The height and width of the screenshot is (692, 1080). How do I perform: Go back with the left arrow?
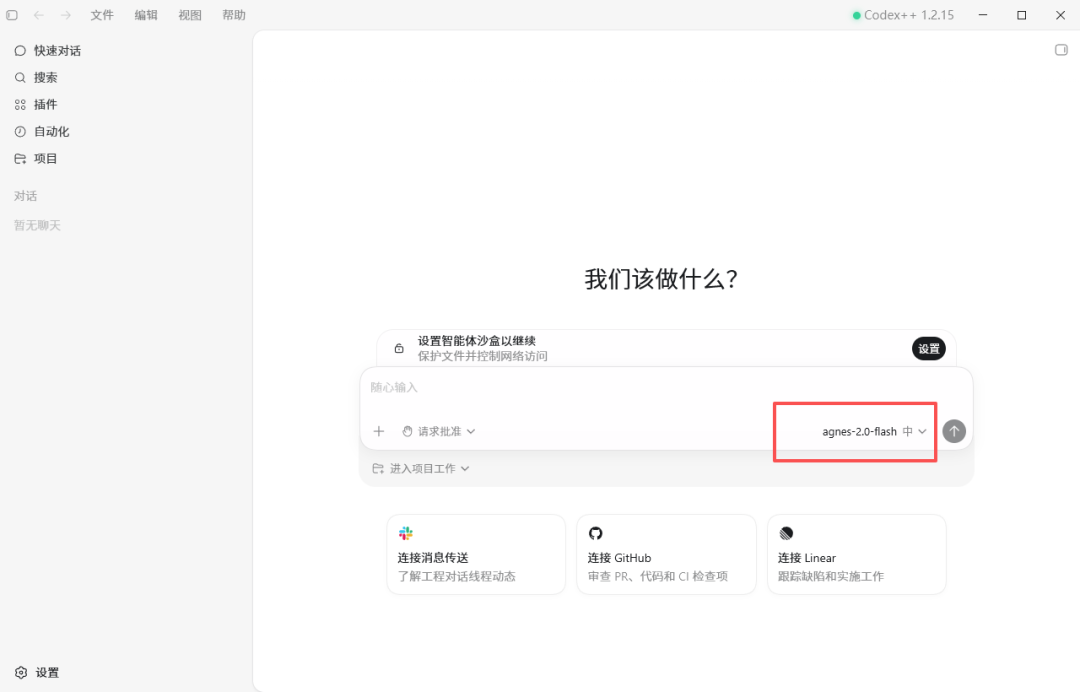39,14
